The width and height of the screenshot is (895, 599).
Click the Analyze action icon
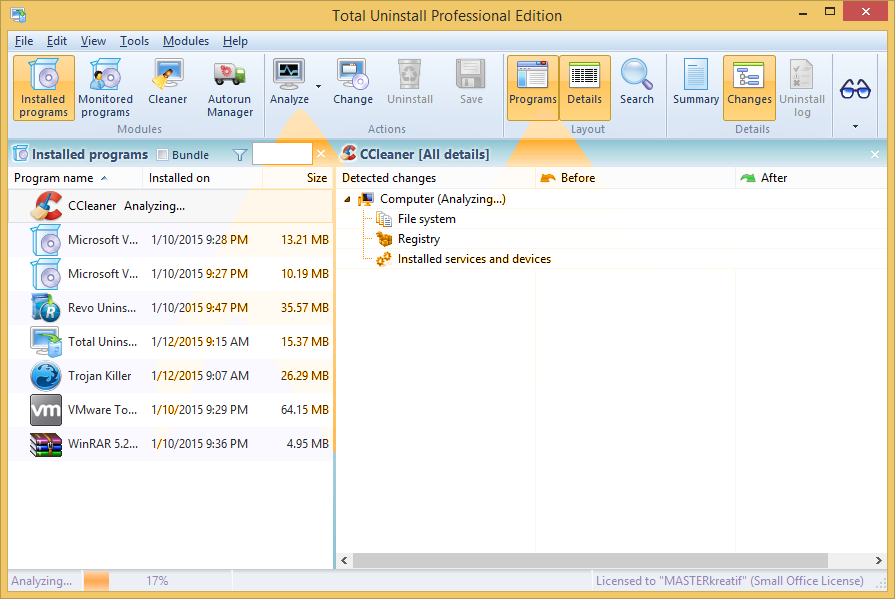289,74
